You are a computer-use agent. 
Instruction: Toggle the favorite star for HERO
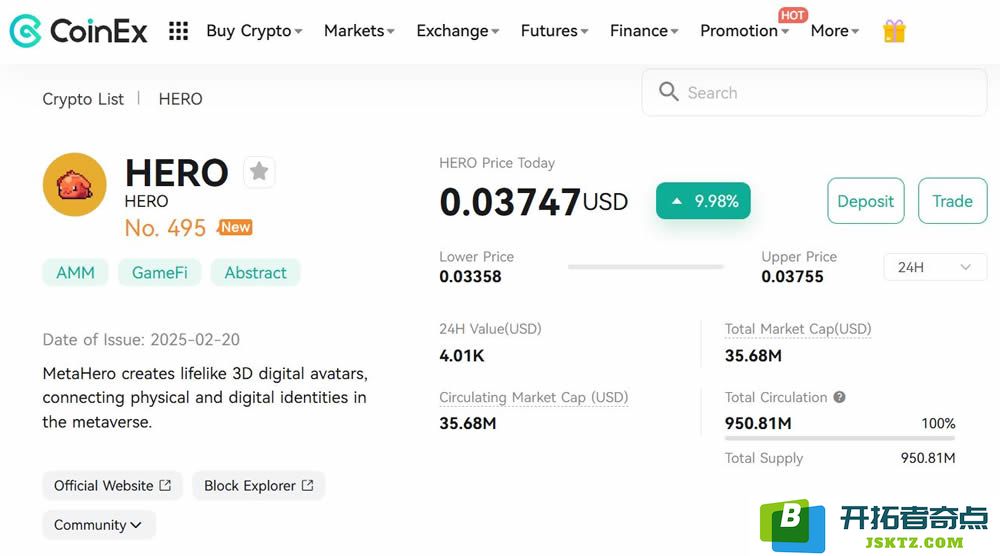(259, 172)
